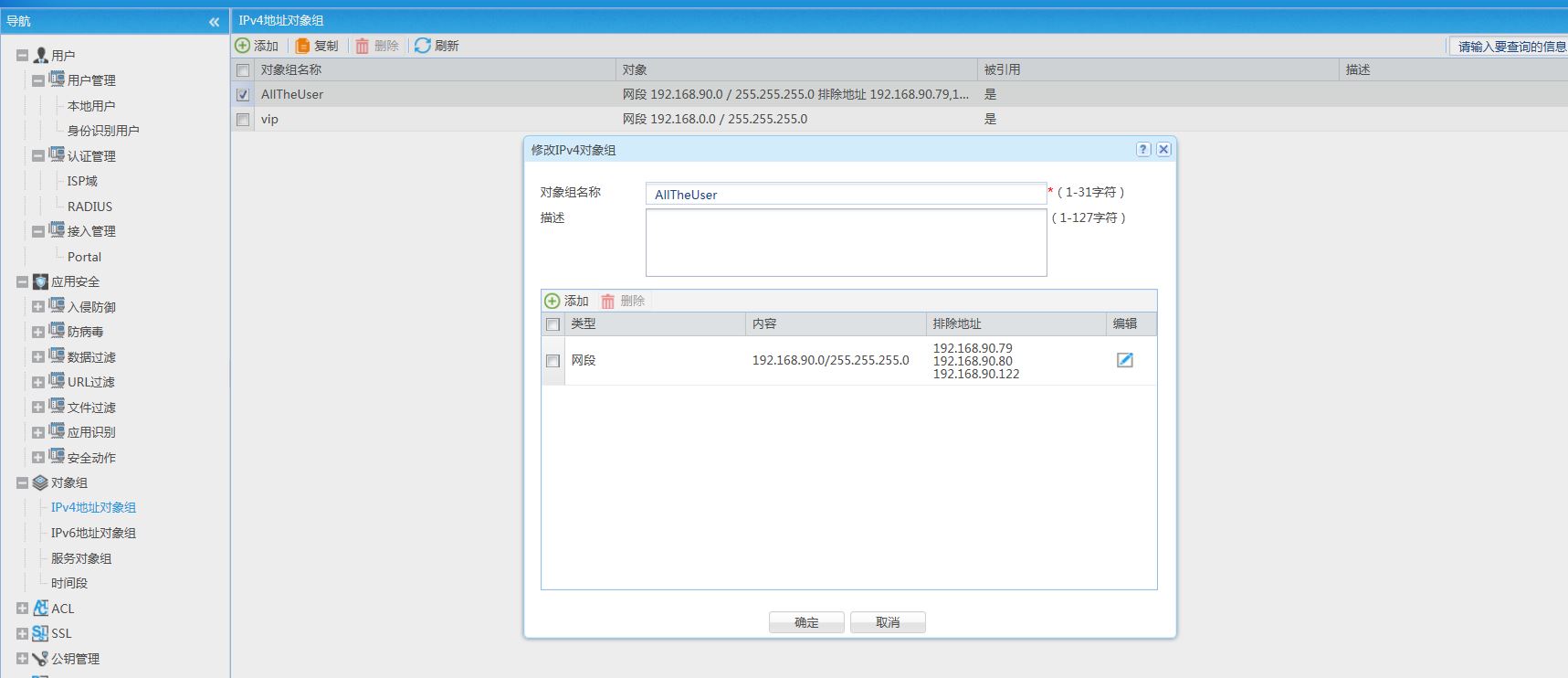Click the 用户 user icon in navigation
Viewport: 1568px width, 678px height.
40,55
